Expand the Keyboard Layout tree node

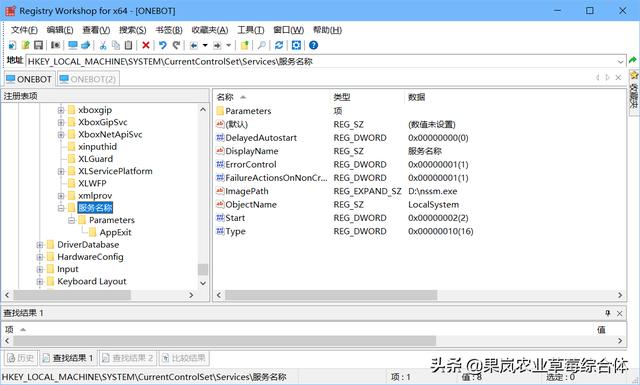[40, 281]
